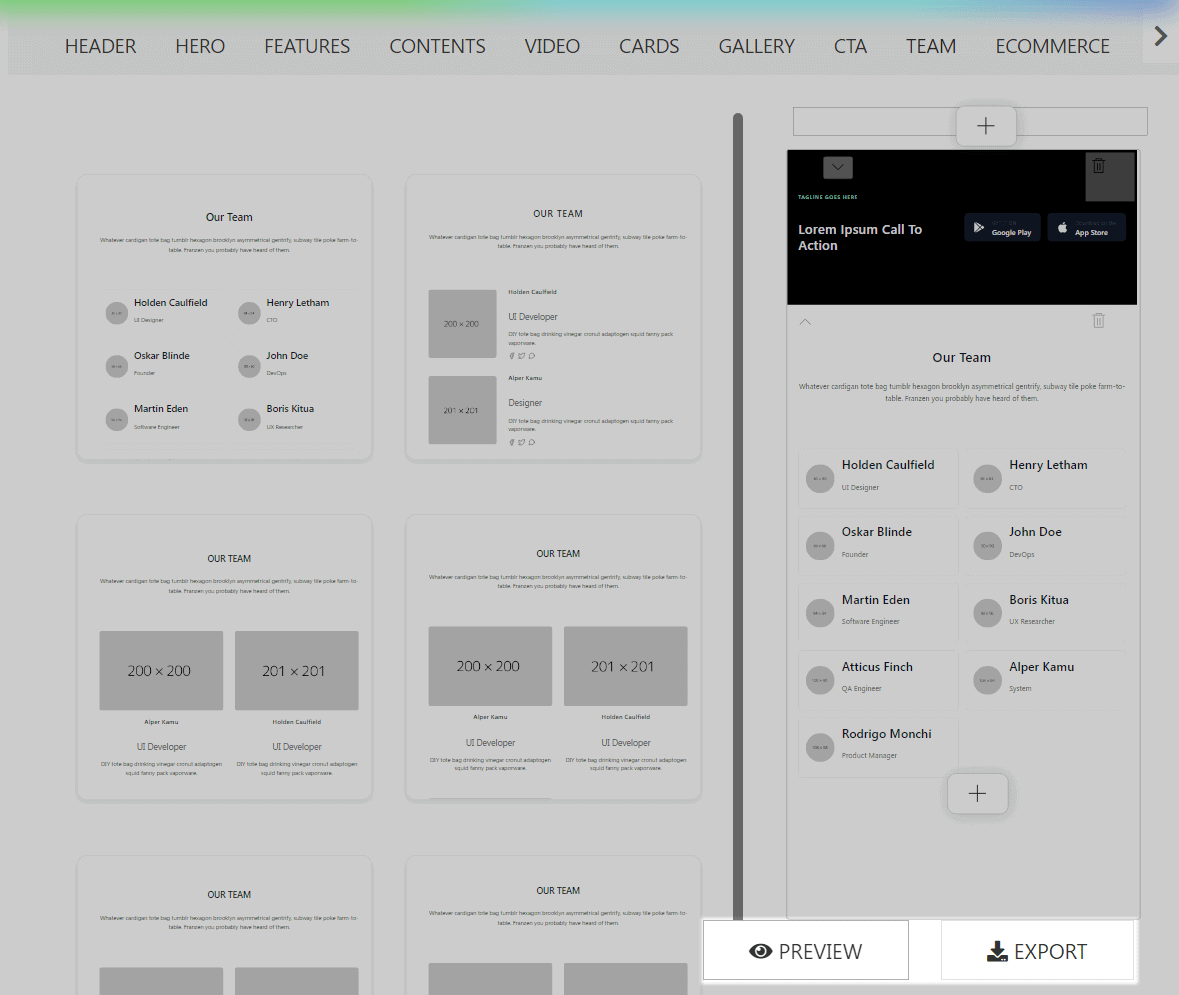The height and width of the screenshot is (995, 1179).
Task: Choose the middle-right OUR TEAM two-image template
Action: coord(553,657)
